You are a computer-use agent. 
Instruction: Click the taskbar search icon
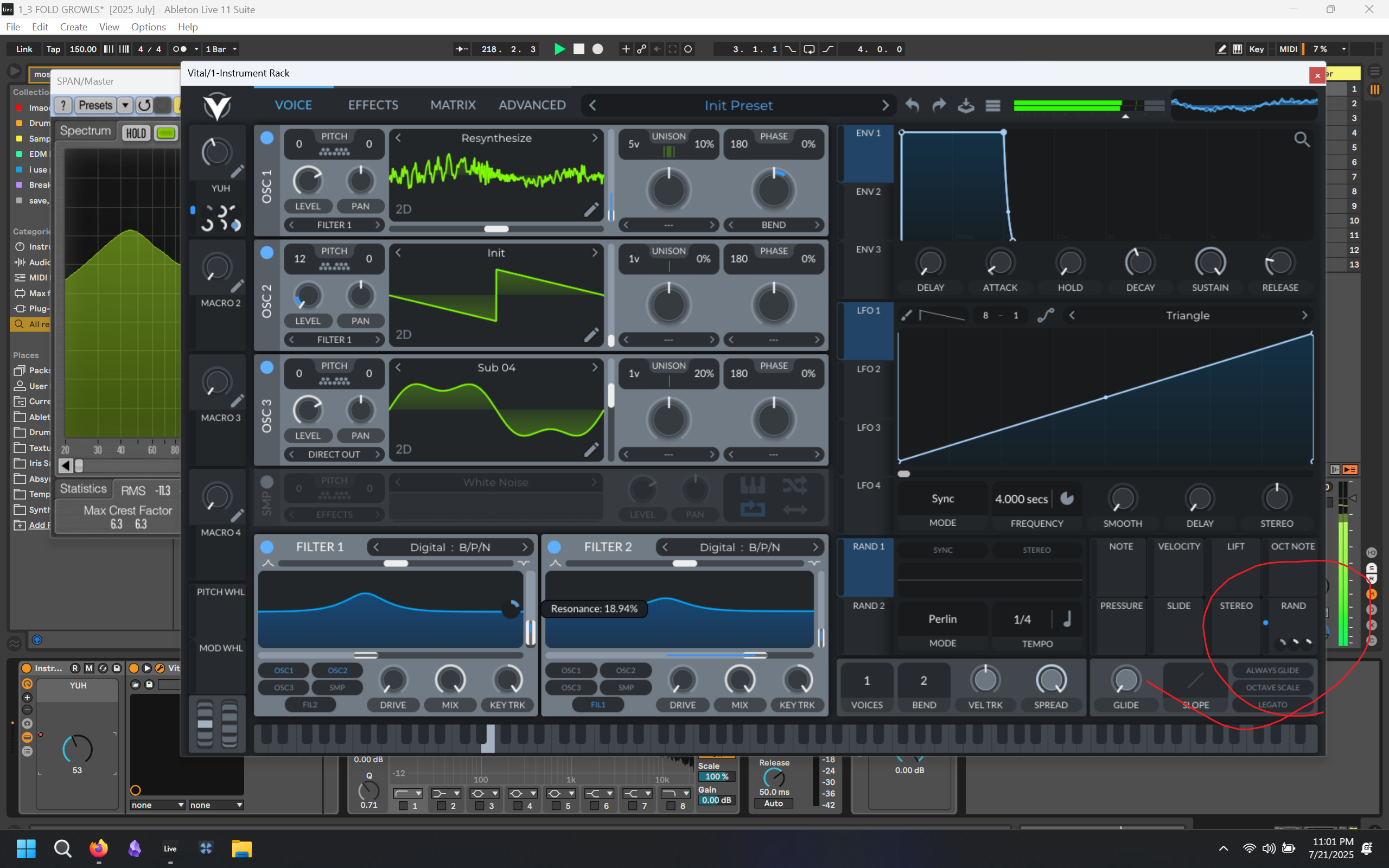[62, 848]
